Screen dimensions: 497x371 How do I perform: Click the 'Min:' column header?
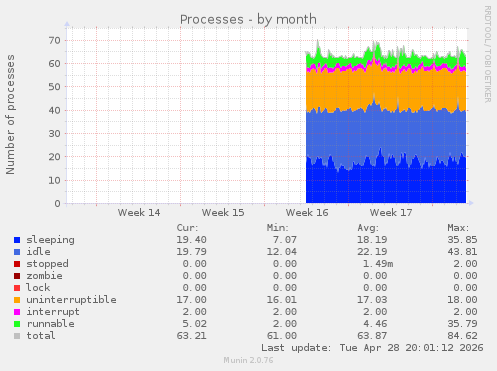(x=278, y=228)
